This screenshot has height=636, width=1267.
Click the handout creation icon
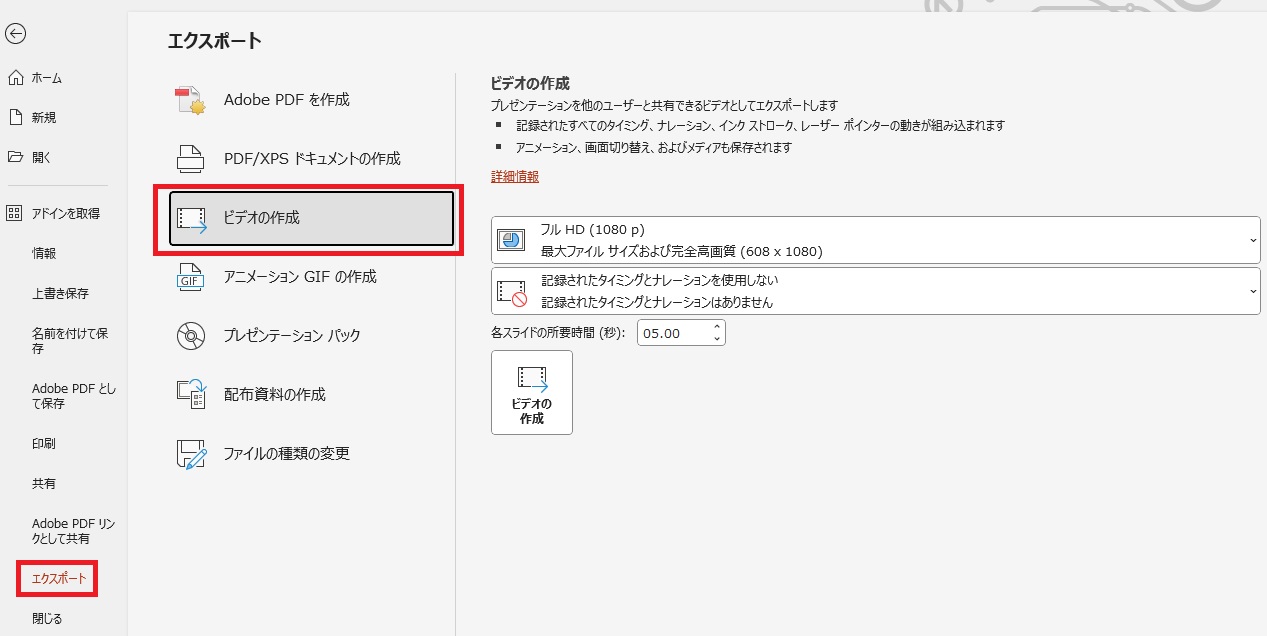click(x=190, y=395)
